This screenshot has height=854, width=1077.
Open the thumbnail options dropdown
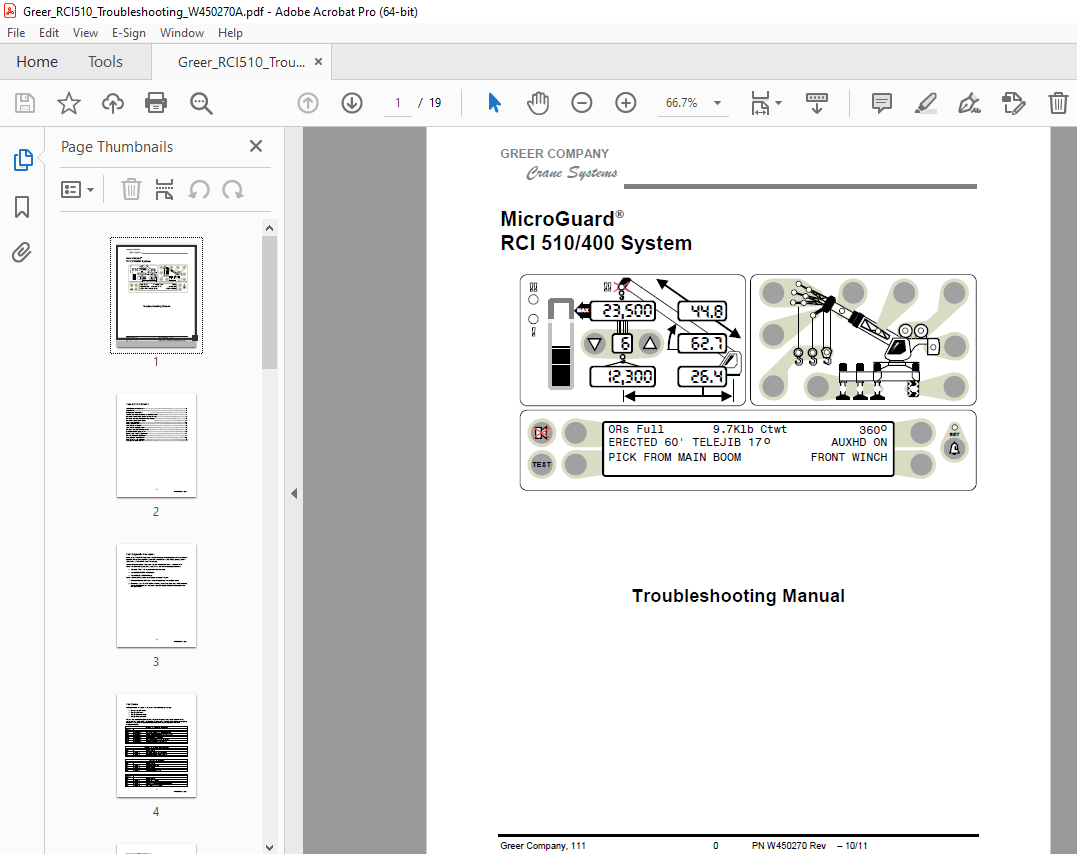click(x=78, y=189)
